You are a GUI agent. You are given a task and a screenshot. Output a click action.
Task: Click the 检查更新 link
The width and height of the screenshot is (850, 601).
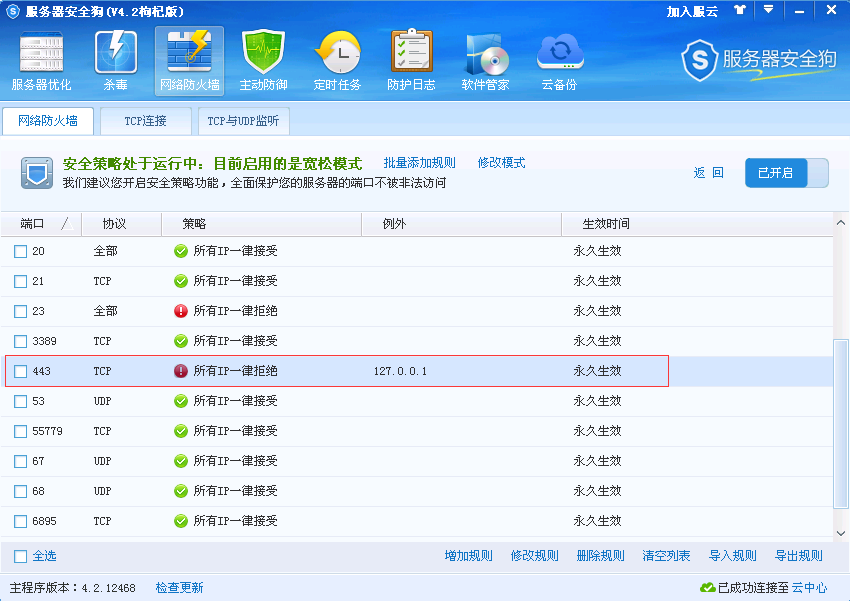point(179,588)
